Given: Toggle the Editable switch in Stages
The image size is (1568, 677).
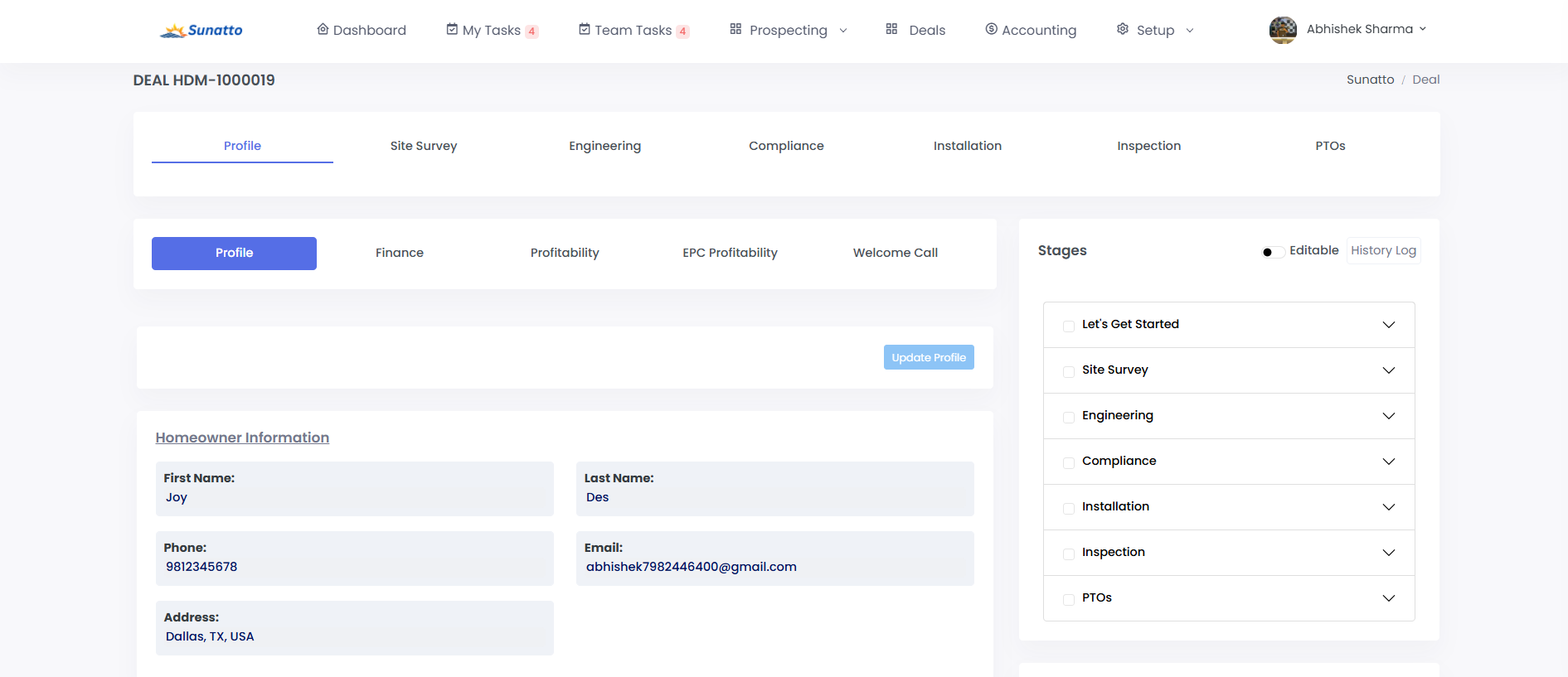Looking at the screenshot, I should (x=1272, y=252).
